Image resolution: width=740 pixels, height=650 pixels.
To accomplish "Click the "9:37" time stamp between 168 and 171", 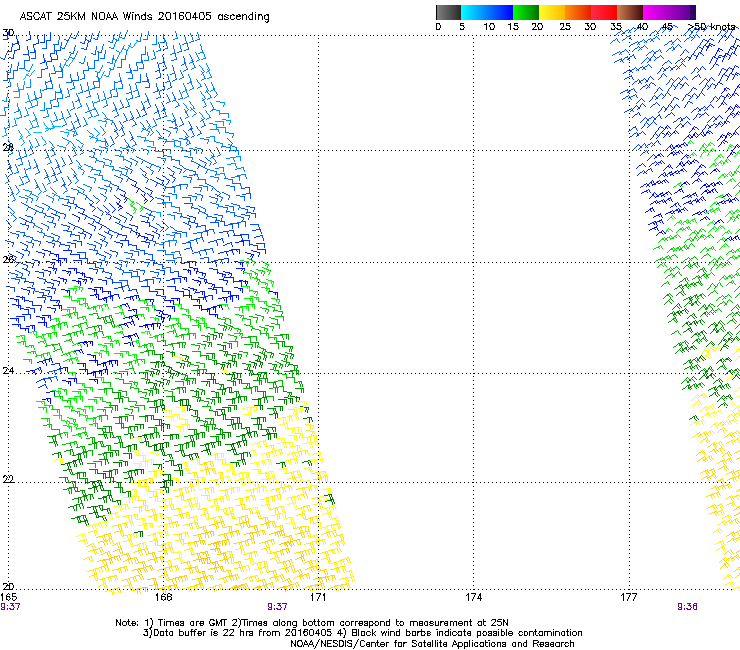I will point(277,607).
